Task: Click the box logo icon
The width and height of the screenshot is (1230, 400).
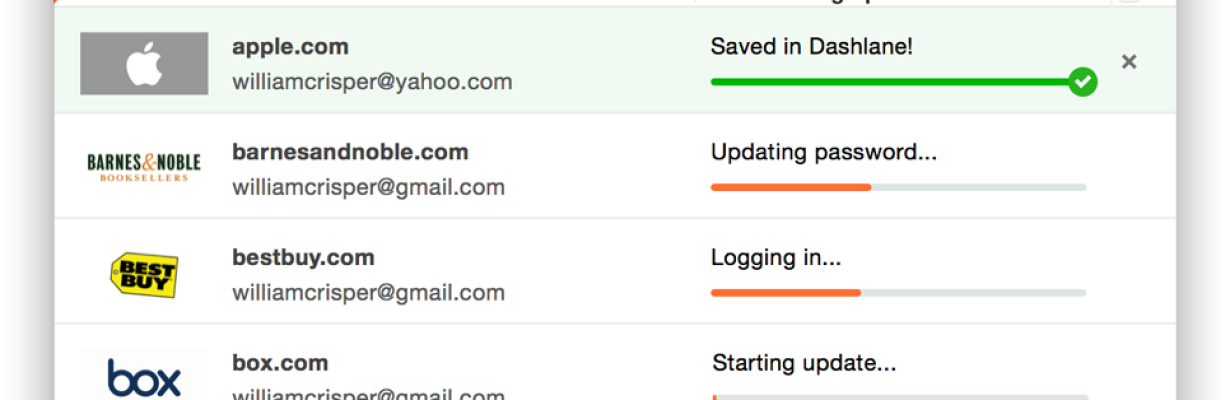Action: [x=144, y=379]
